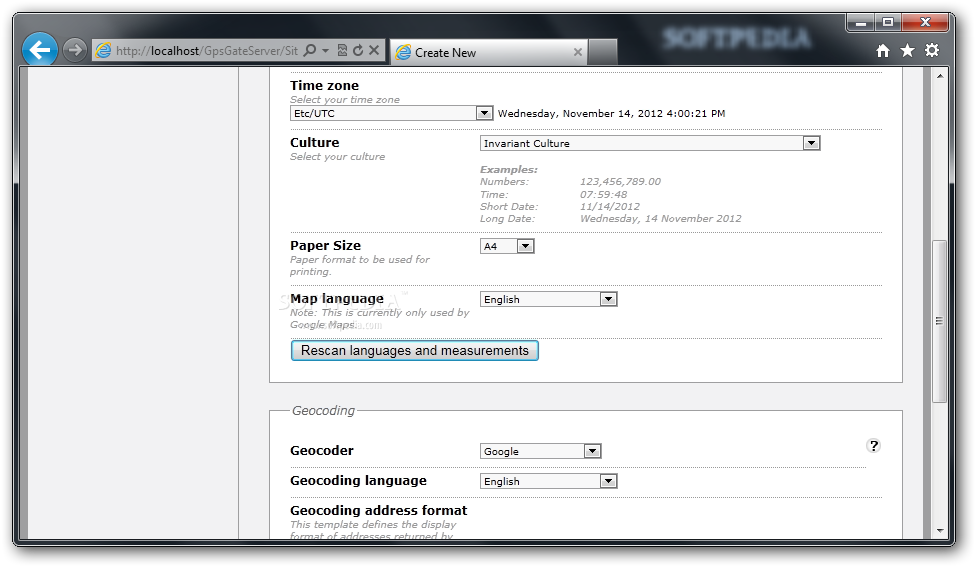Click the Paper Size heading
Viewport: 976px width, 567px height.
tap(326, 245)
